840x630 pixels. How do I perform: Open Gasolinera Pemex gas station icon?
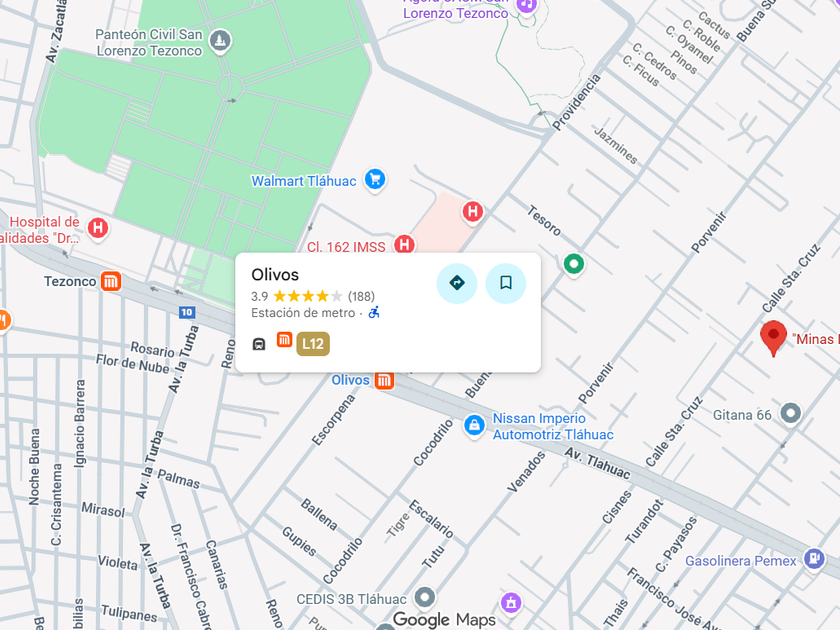814,559
